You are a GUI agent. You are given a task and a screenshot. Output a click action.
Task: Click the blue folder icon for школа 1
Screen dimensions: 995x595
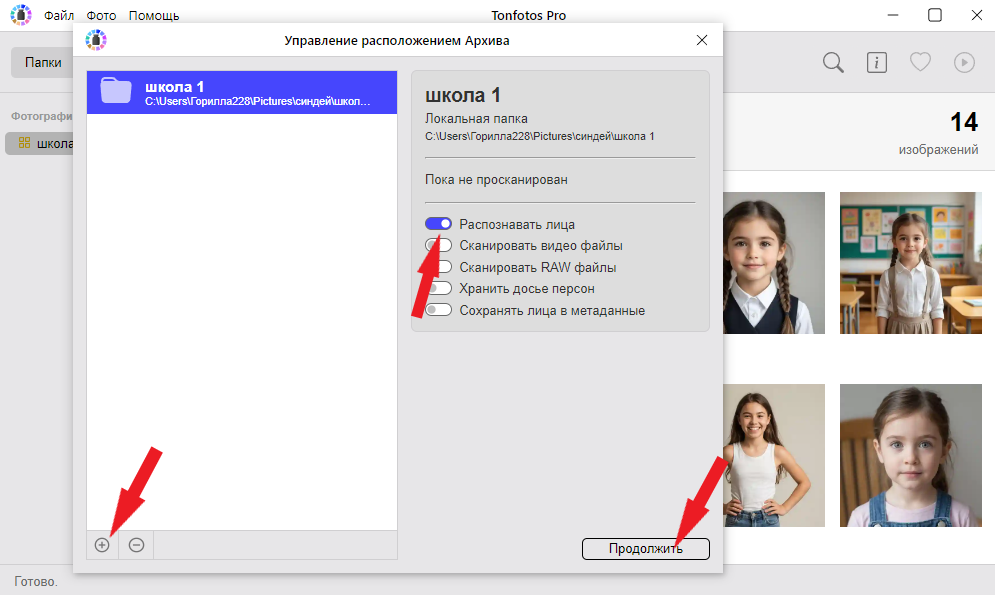coord(116,91)
